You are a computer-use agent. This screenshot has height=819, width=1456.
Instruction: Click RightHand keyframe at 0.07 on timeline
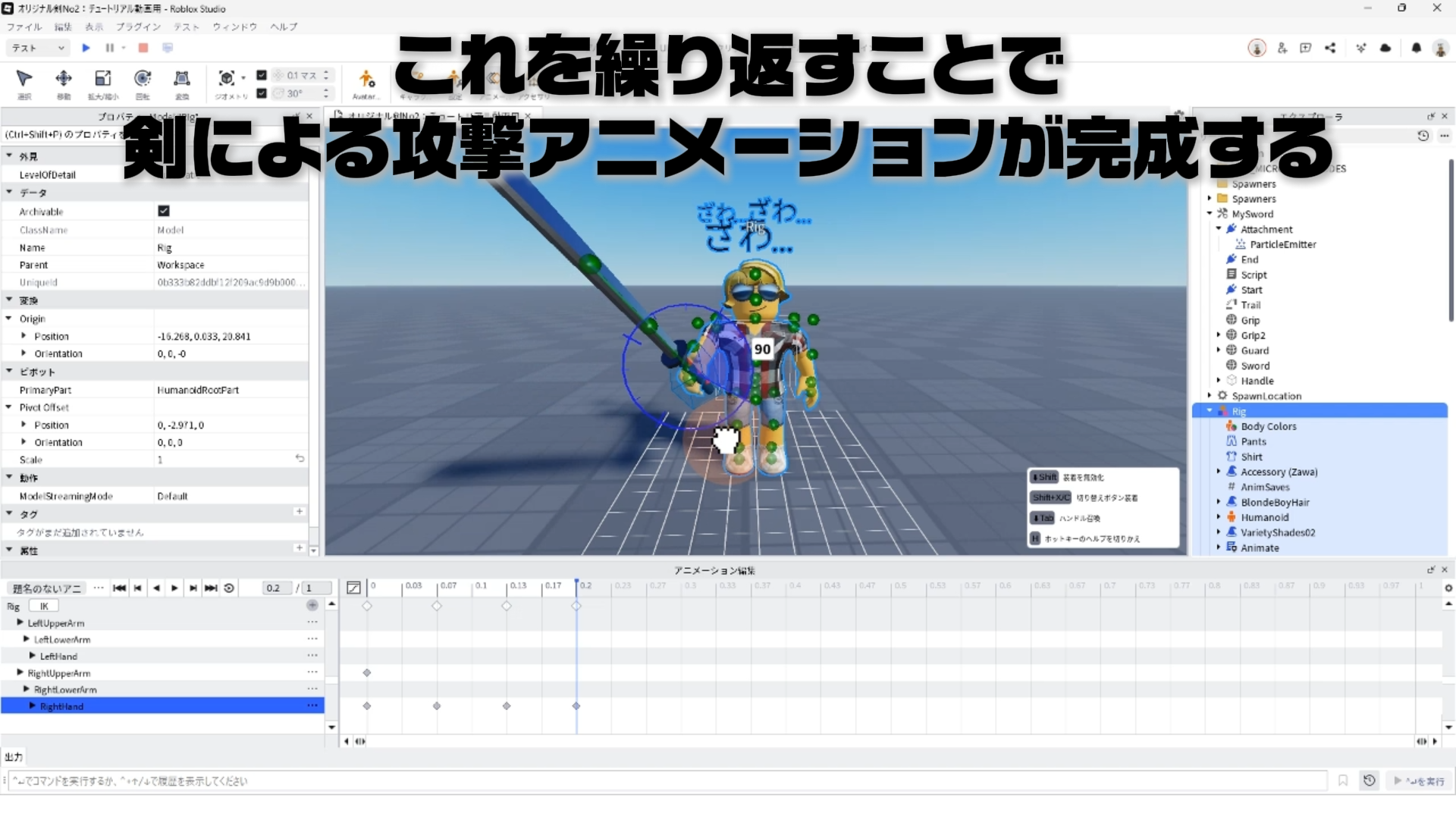click(437, 706)
